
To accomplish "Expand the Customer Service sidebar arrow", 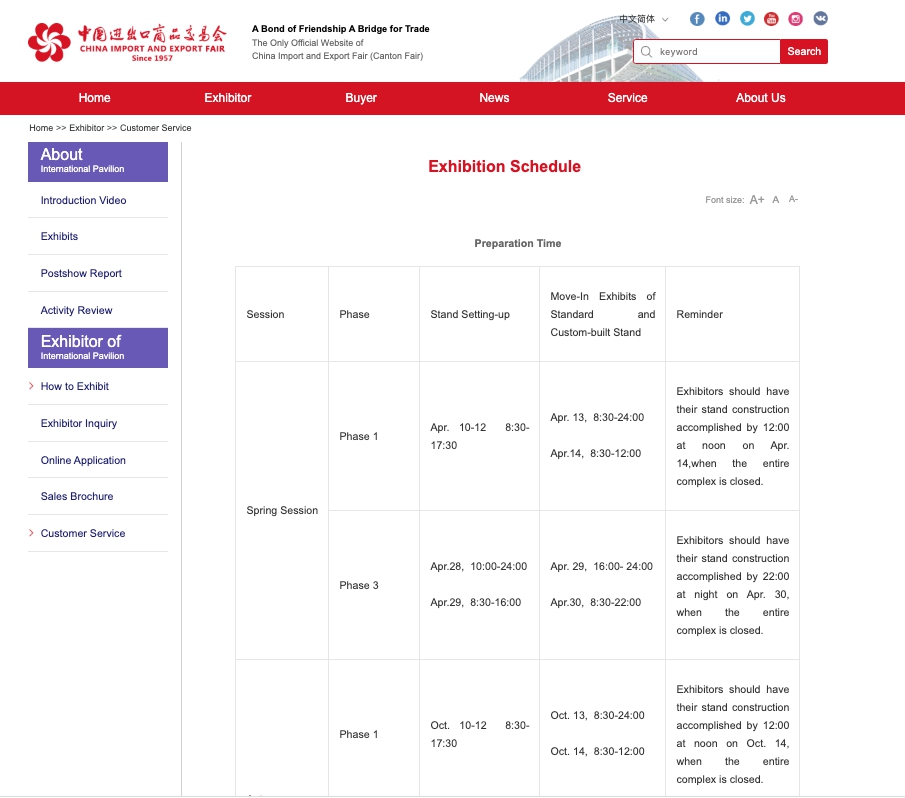I will [31, 533].
